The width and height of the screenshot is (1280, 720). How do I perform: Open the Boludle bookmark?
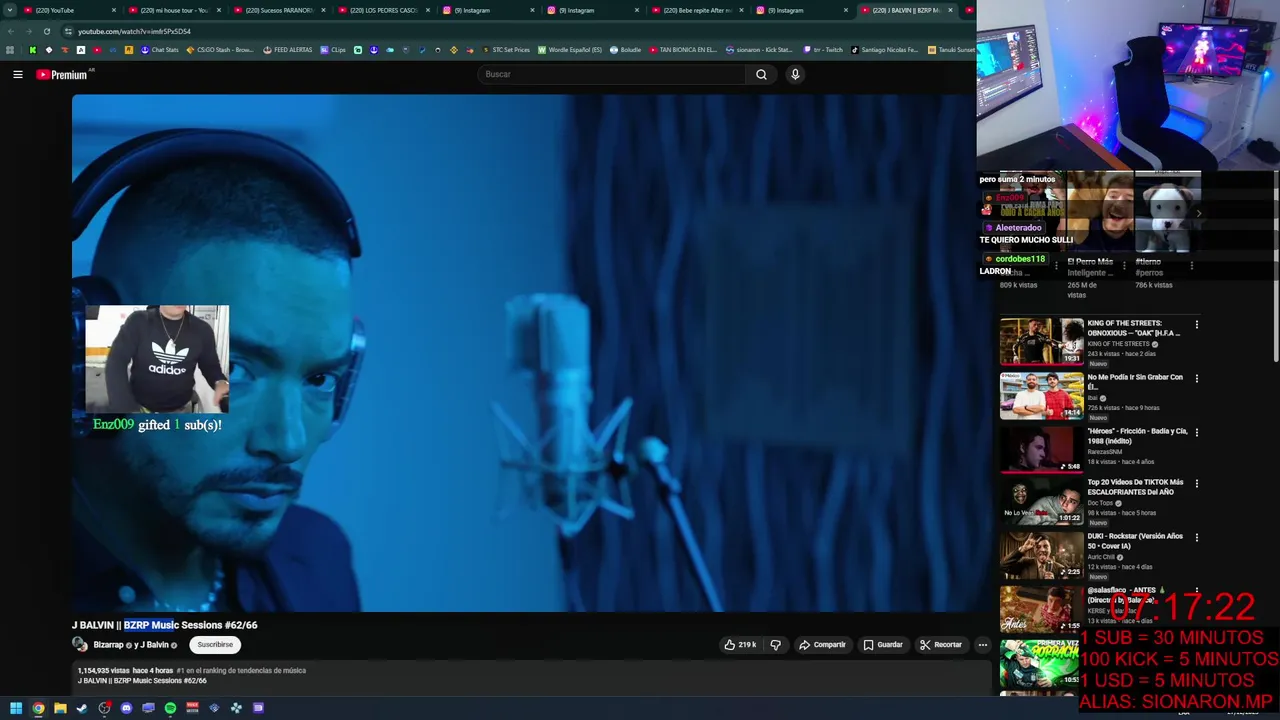coord(625,49)
